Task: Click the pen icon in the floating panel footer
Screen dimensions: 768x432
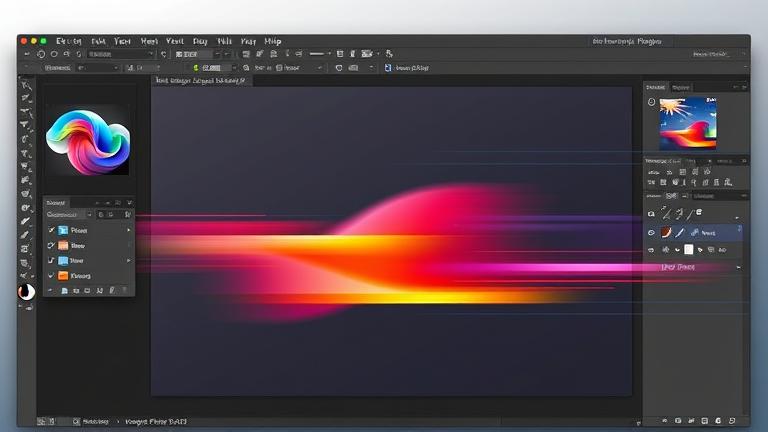Action: [112, 290]
